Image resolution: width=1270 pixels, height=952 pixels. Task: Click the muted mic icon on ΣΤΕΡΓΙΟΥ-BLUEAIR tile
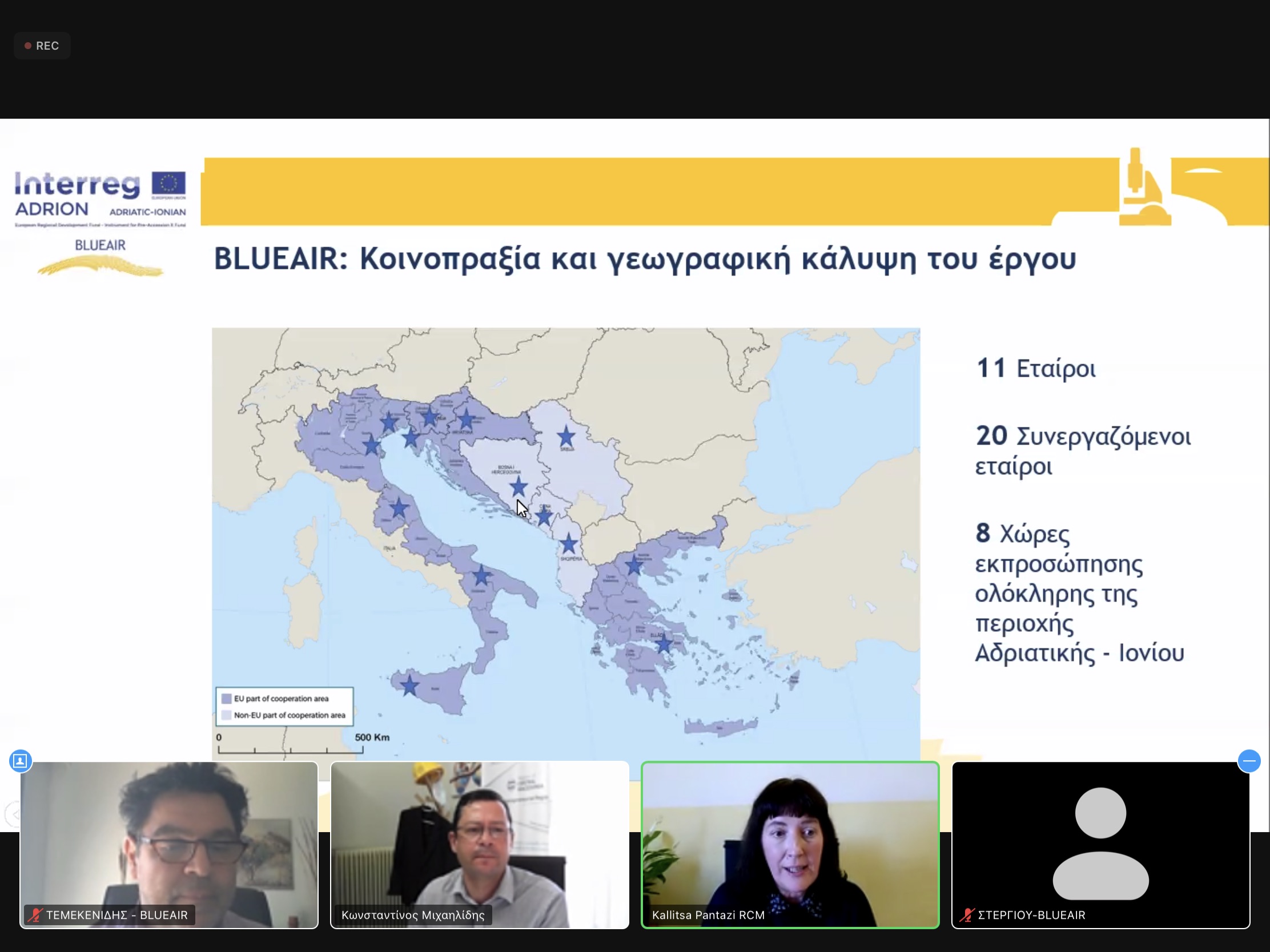coord(967,915)
